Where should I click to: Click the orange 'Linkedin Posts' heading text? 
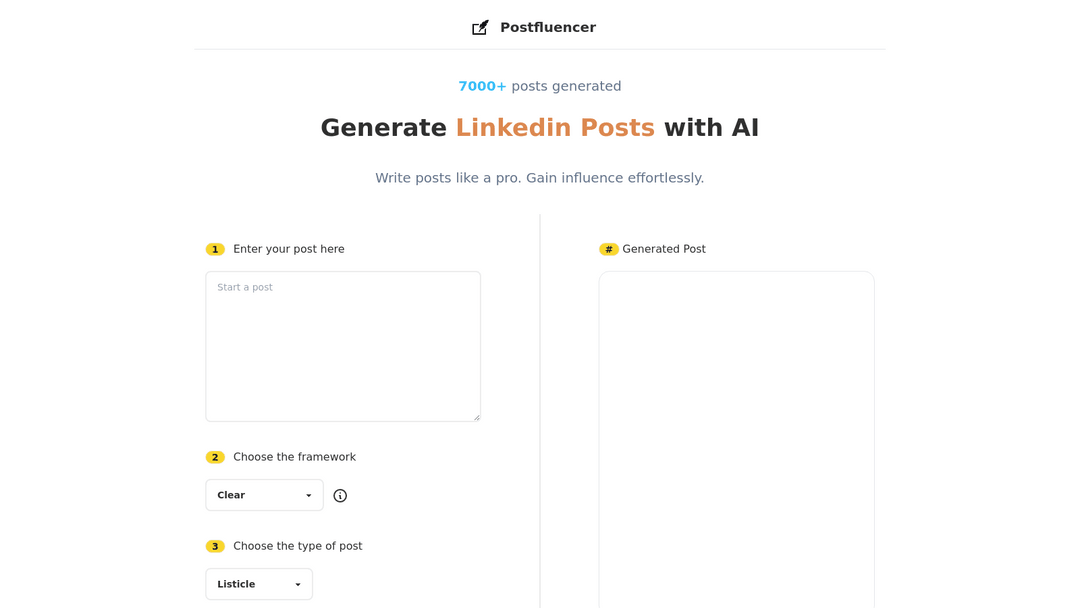554,128
